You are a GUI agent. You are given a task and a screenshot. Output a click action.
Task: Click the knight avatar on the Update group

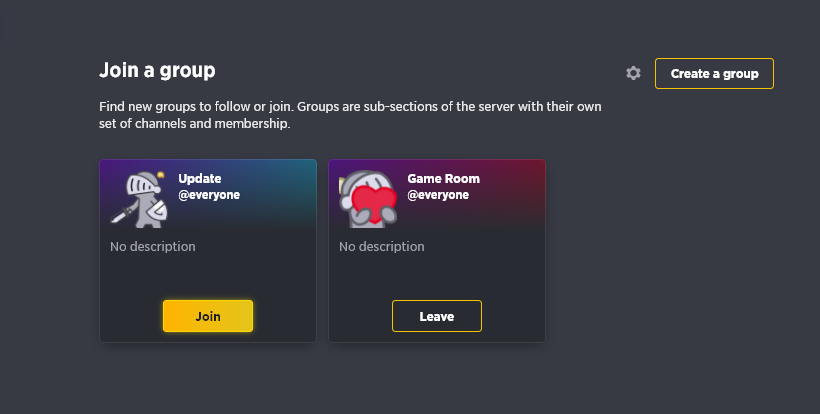pos(139,199)
